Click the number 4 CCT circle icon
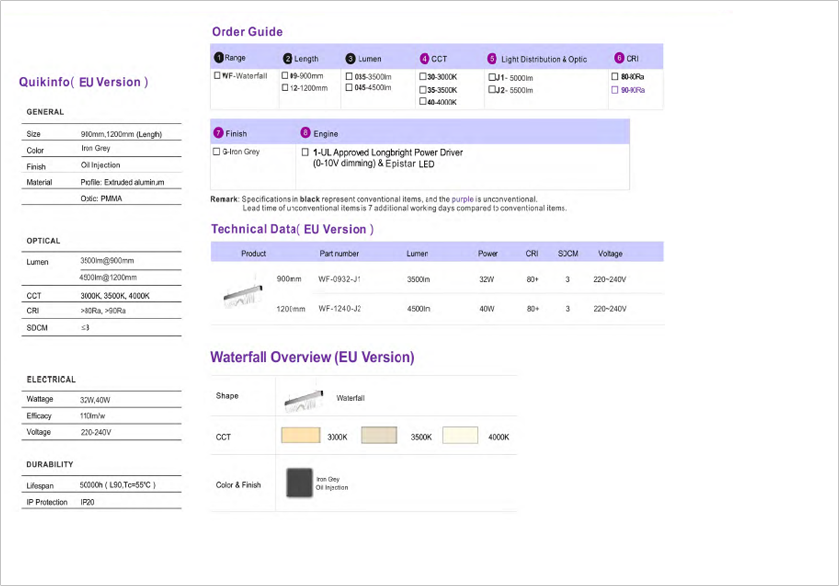This screenshot has width=839, height=586. (424, 59)
